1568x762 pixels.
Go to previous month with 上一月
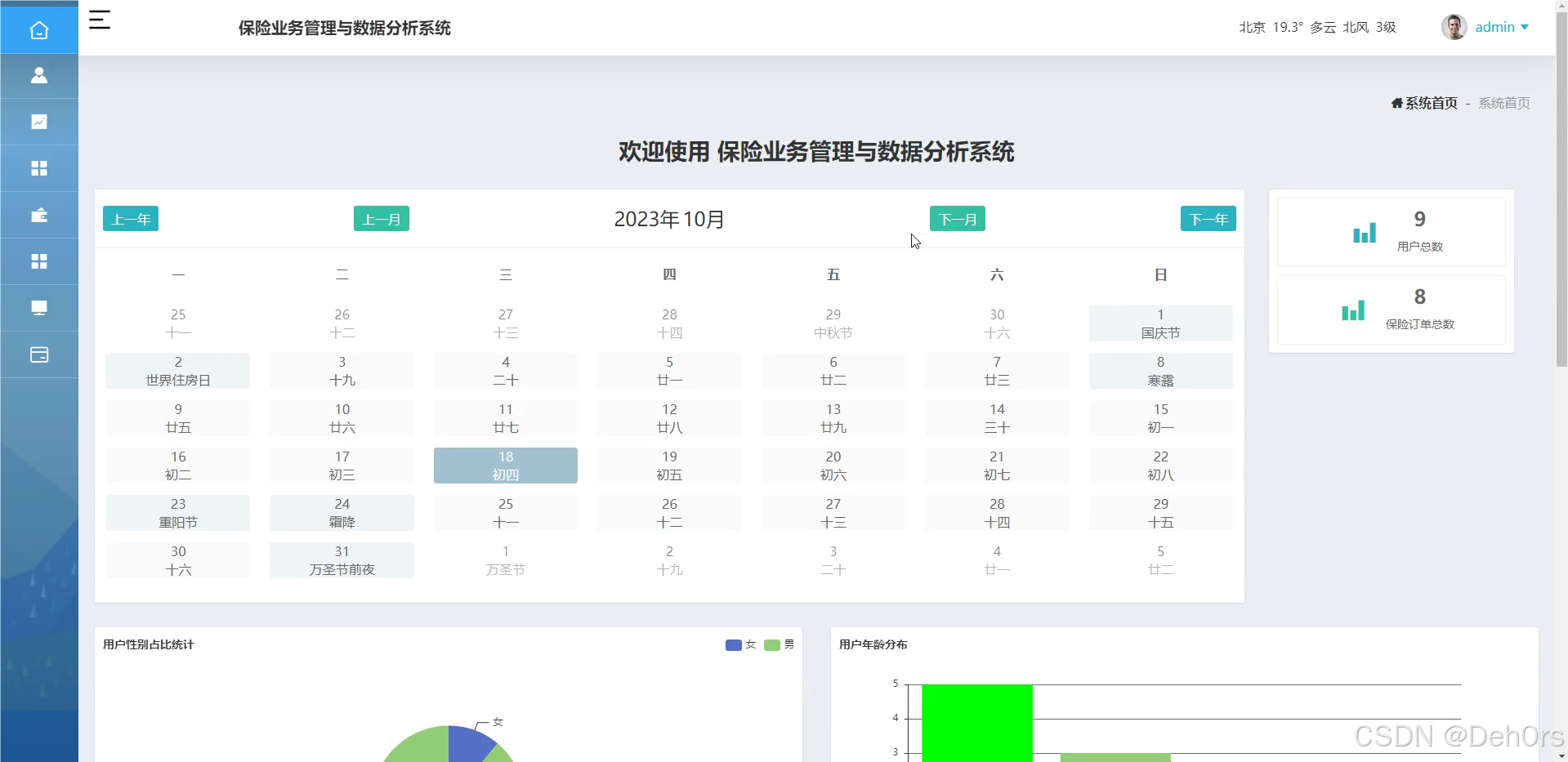pyautogui.click(x=382, y=219)
